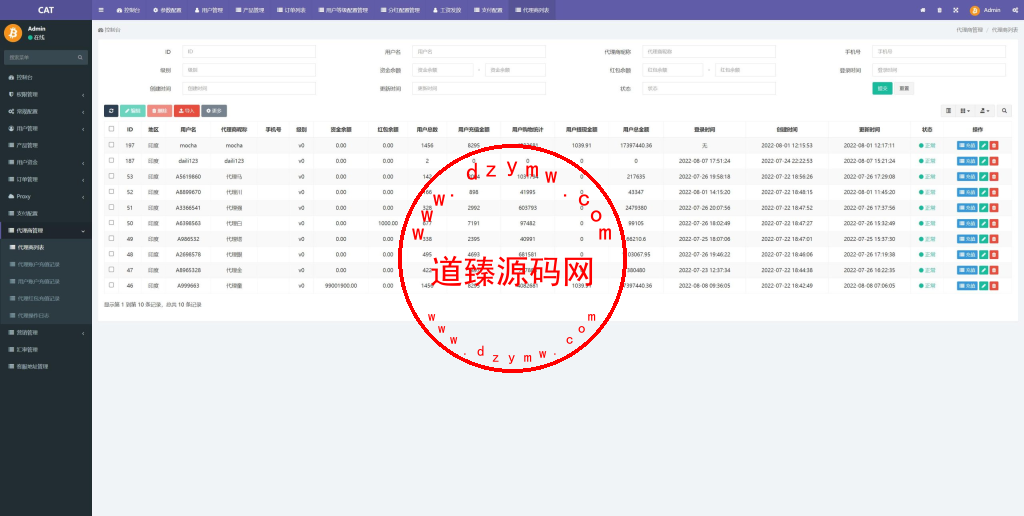Viewport: 1024px width, 516px height.
Task: Expand the sidebar 用户管理 menu
Action: click(x=46, y=128)
